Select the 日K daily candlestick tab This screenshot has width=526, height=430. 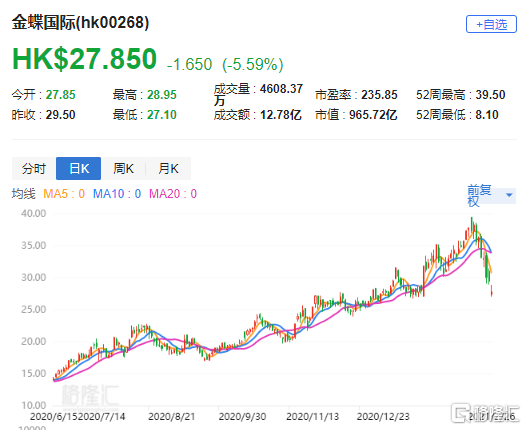tap(78, 168)
